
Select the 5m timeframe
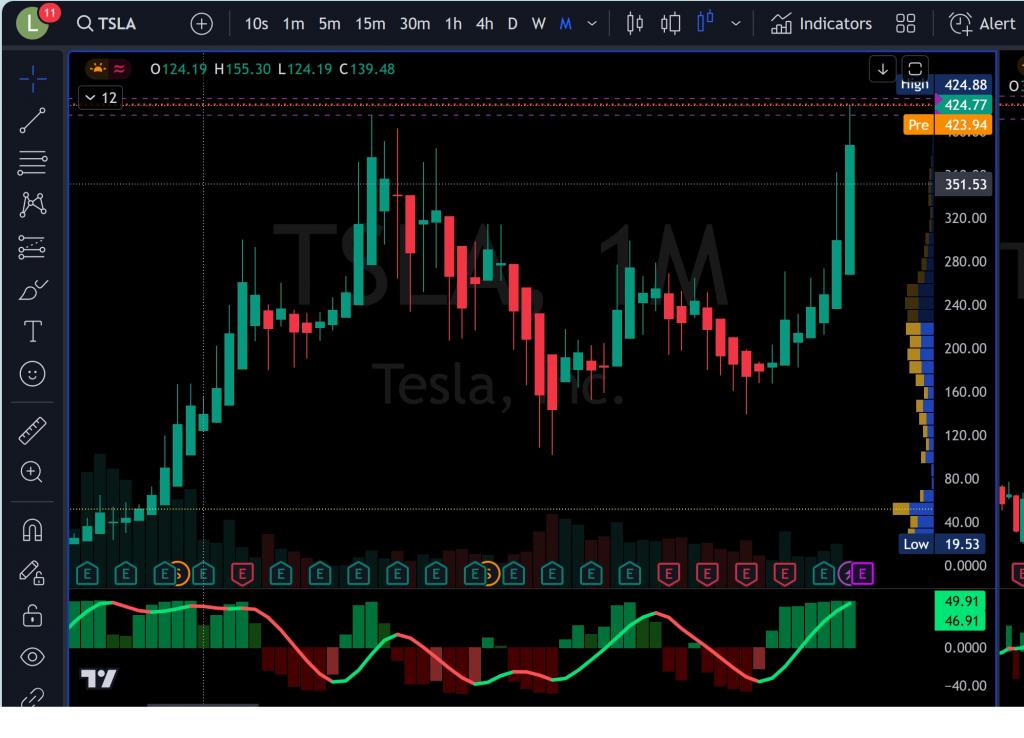tap(329, 24)
